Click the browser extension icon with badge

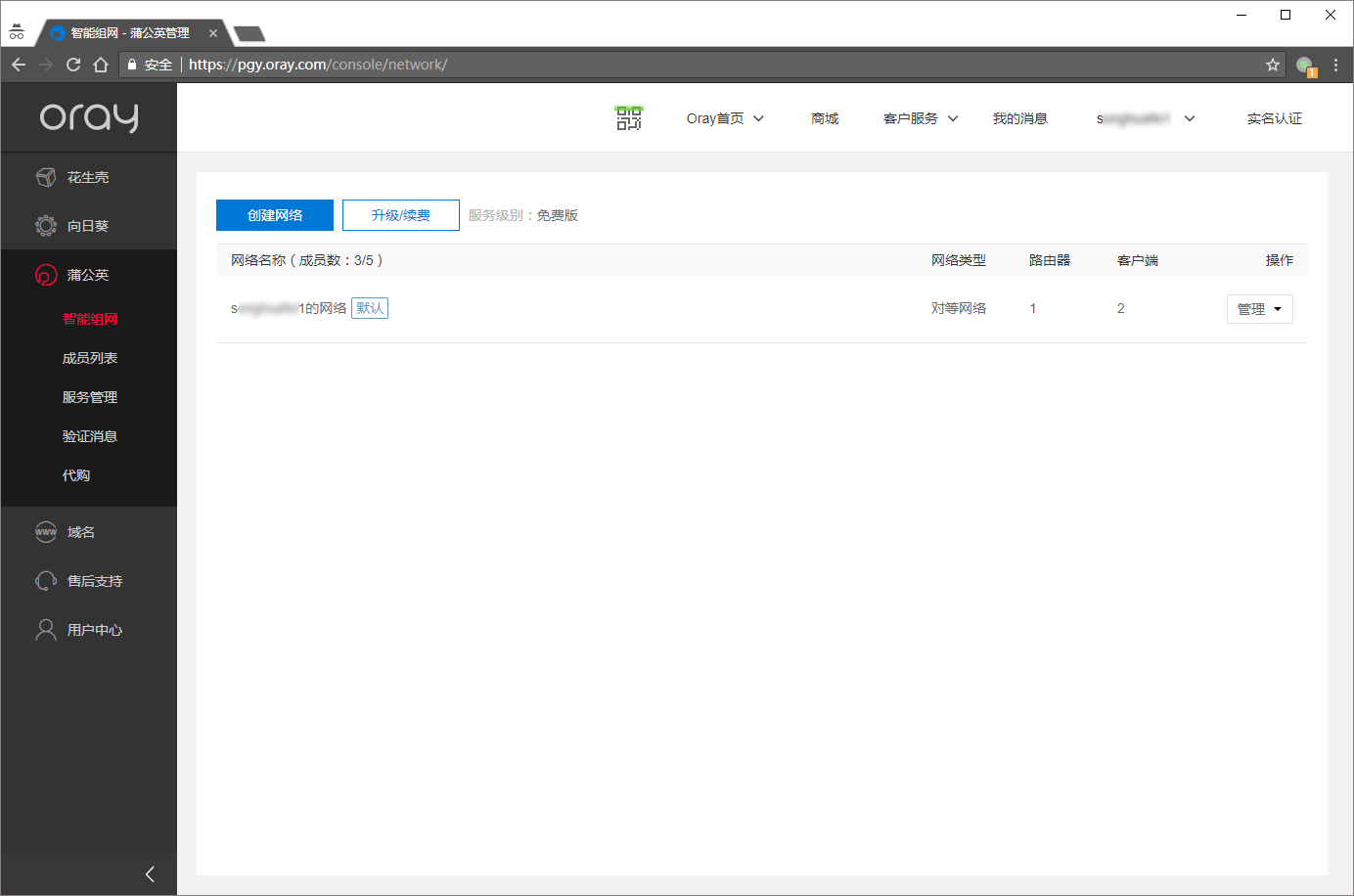(1306, 66)
